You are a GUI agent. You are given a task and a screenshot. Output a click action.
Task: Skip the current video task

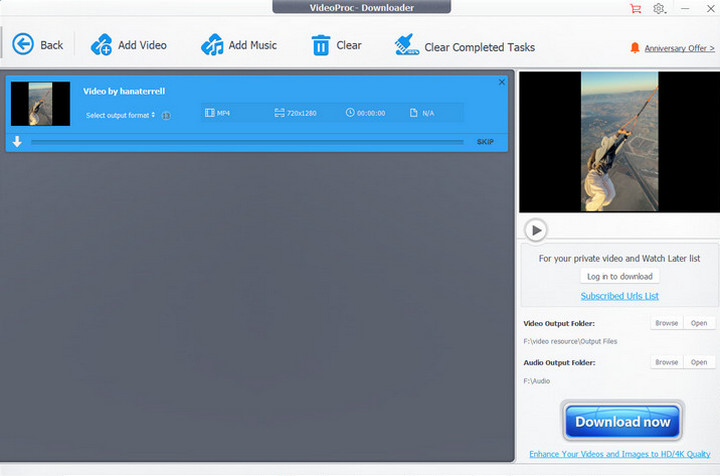coord(485,142)
